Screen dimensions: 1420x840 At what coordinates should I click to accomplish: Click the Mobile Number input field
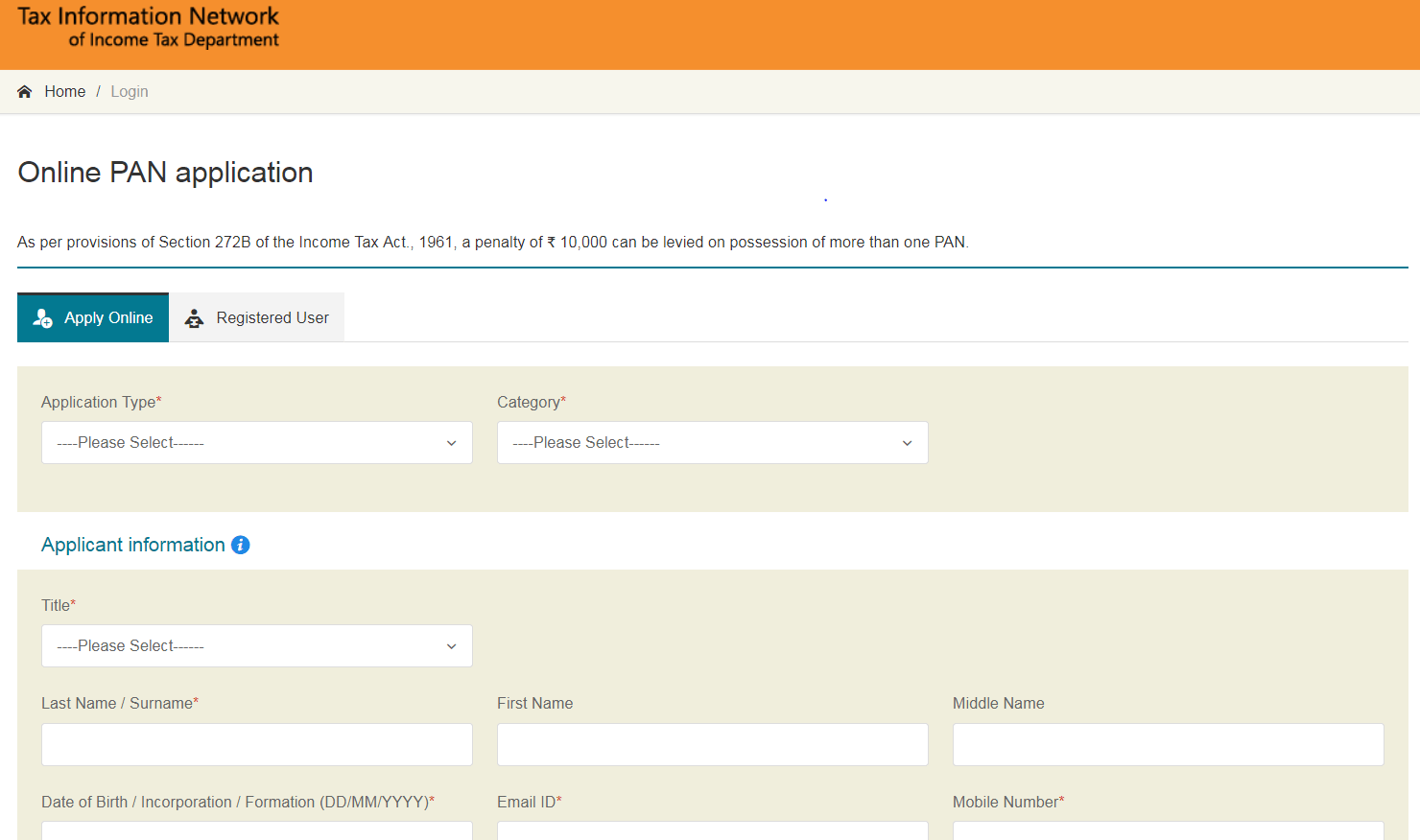pyautogui.click(x=1169, y=830)
